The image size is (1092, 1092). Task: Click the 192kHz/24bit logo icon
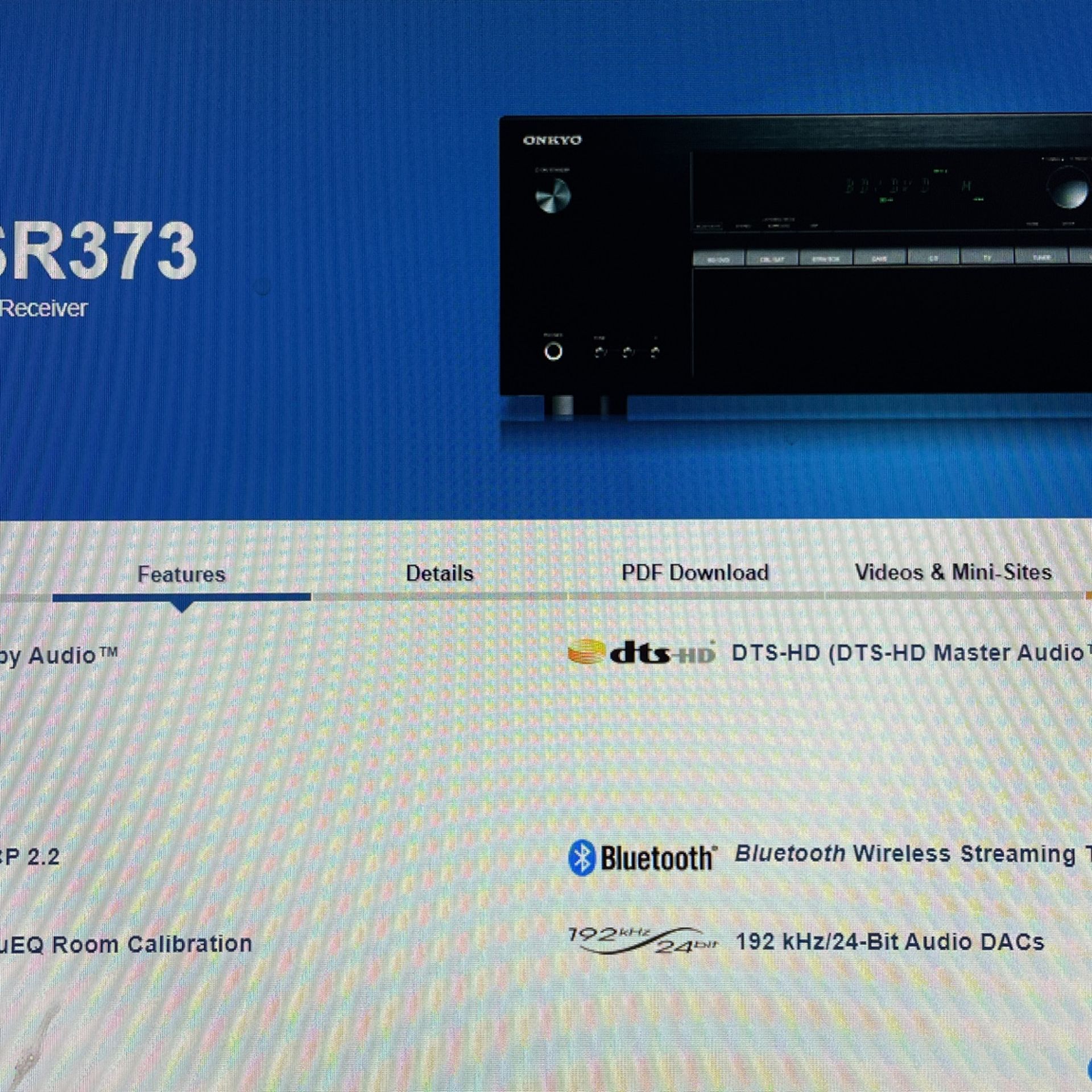point(643,941)
